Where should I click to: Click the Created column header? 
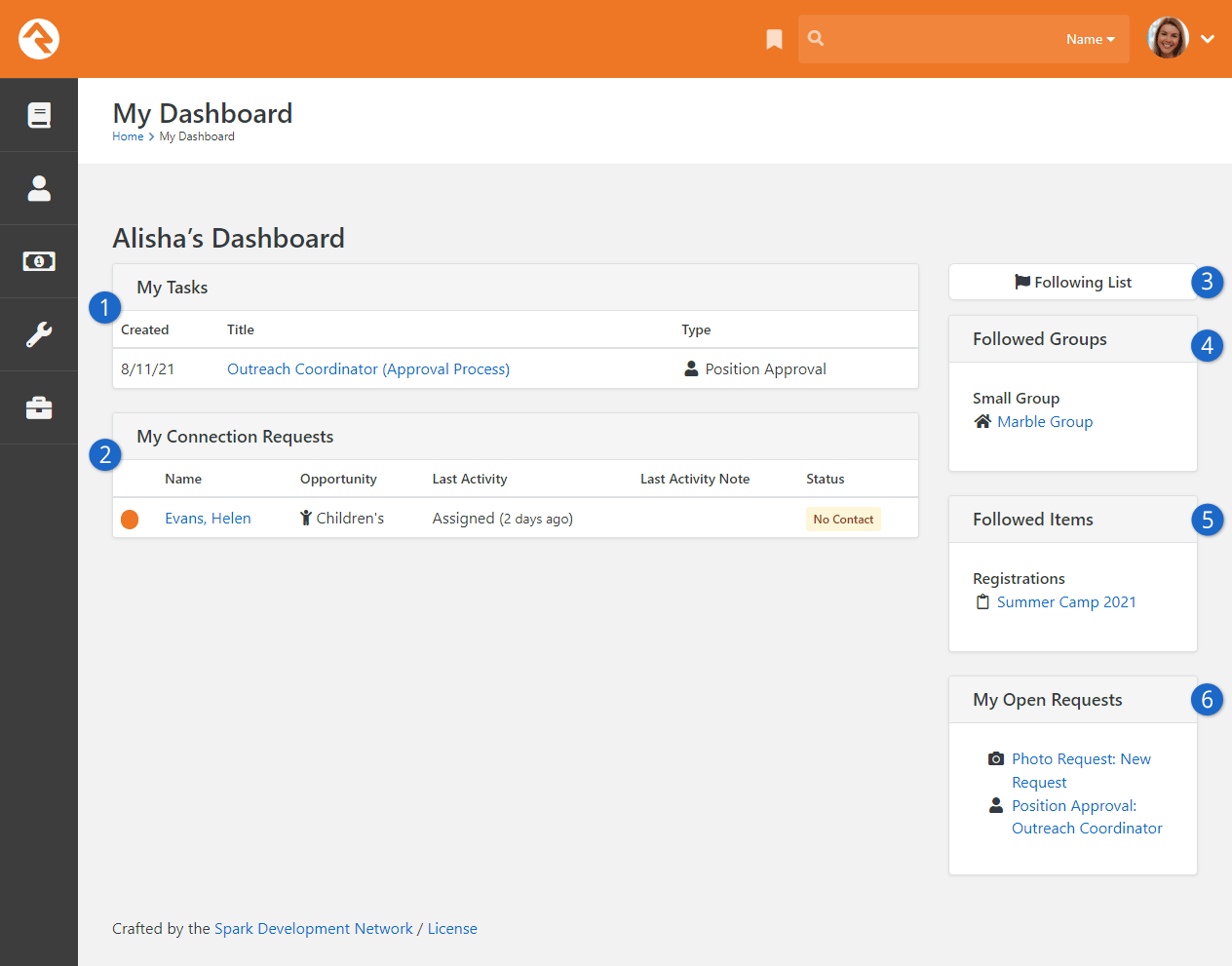click(x=145, y=329)
